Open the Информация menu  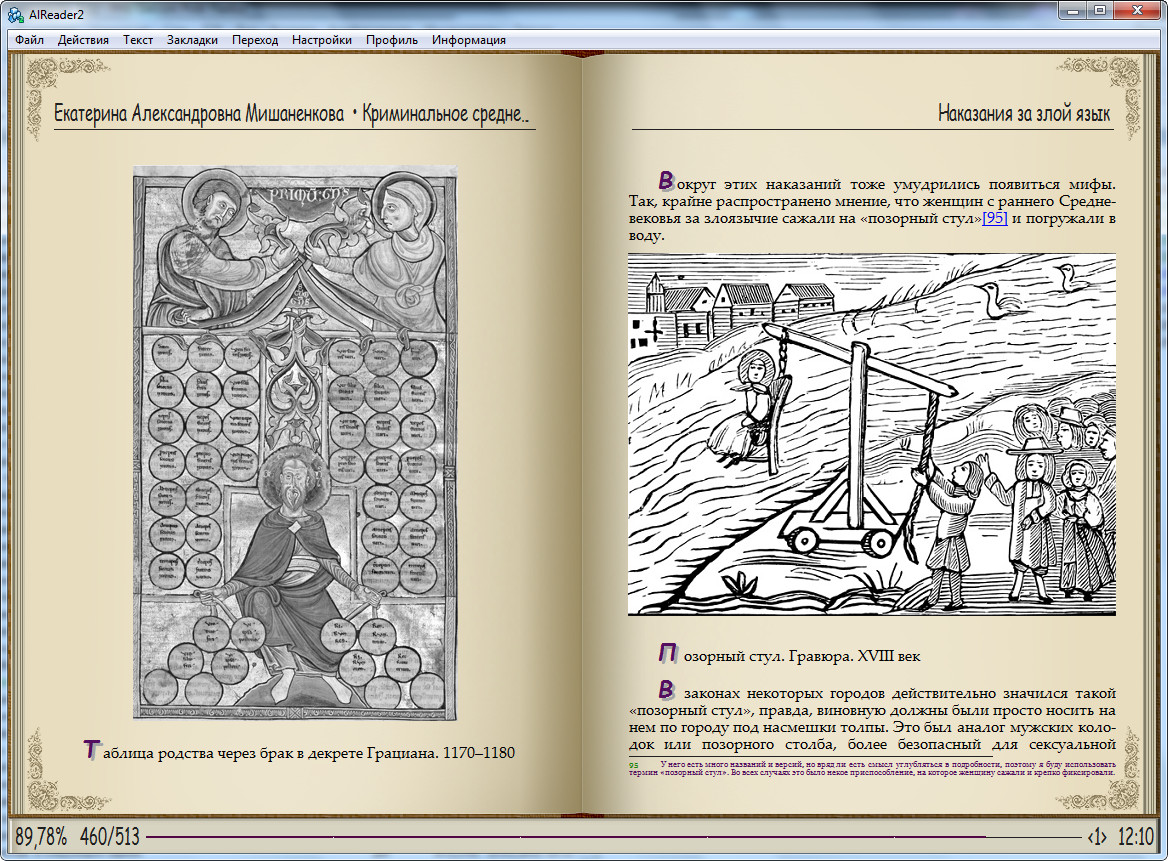coord(469,39)
